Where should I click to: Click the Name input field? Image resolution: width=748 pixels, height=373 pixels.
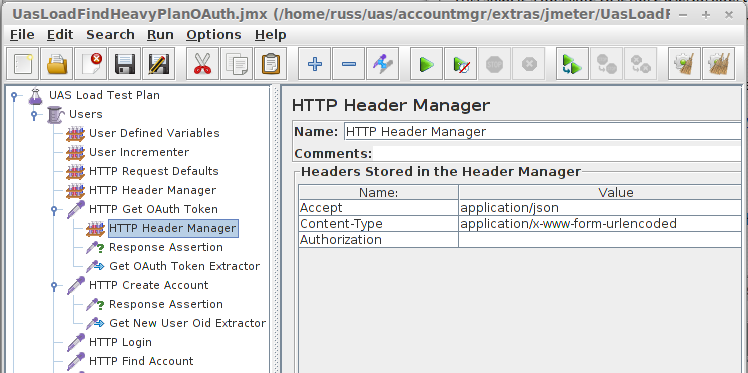point(542,132)
